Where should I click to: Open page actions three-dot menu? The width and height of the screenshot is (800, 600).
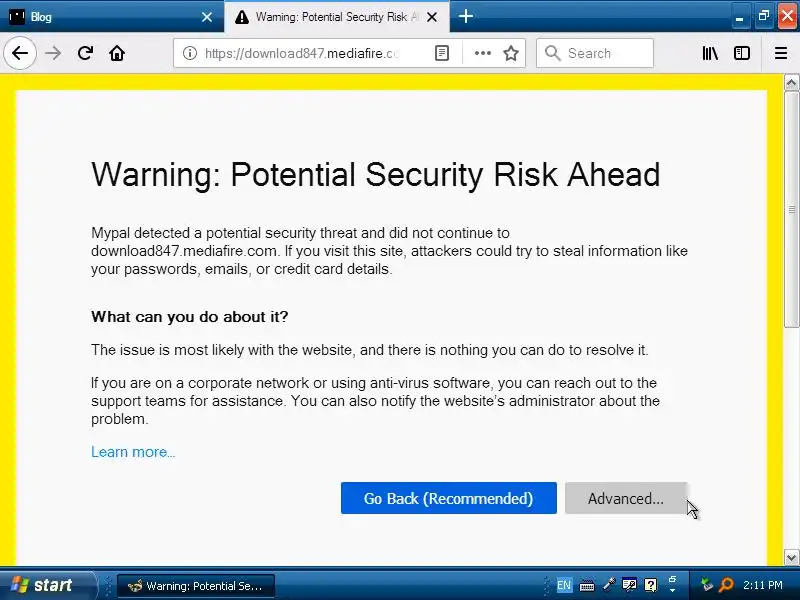(x=482, y=53)
